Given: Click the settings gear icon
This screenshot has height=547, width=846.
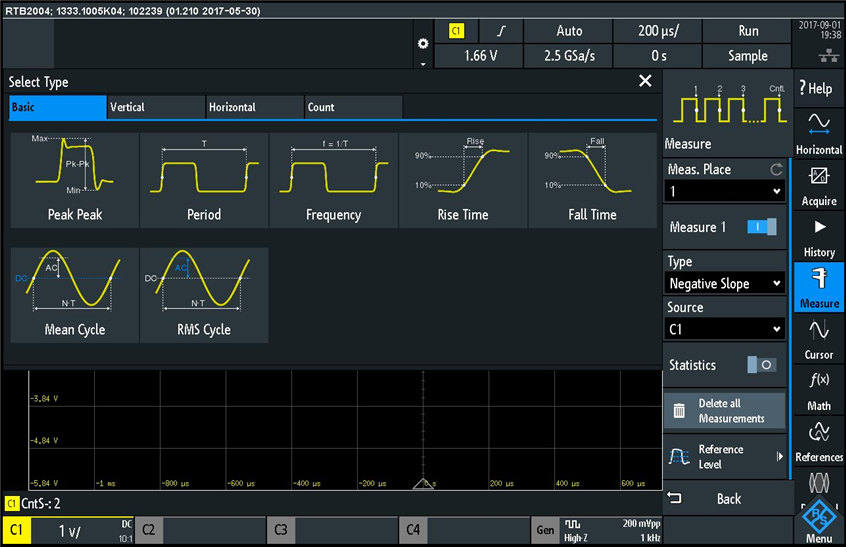Looking at the screenshot, I should coord(422,44).
